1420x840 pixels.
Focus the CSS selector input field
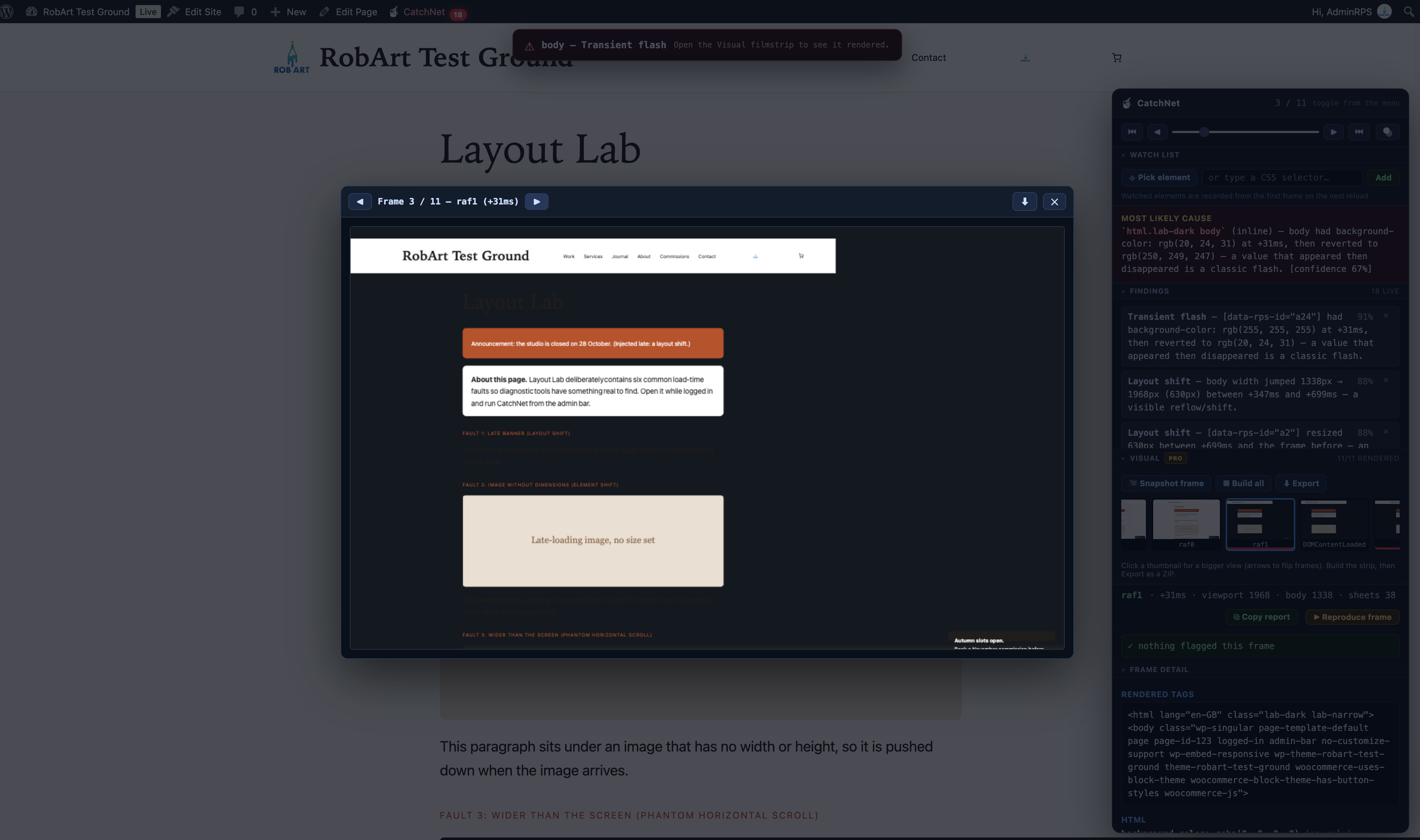coord(1282,178)
